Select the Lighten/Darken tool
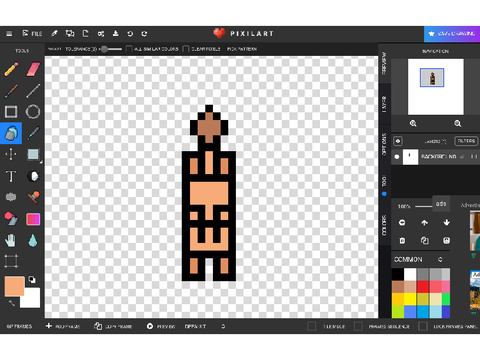480x360 pixels. (x=33, y=176)
